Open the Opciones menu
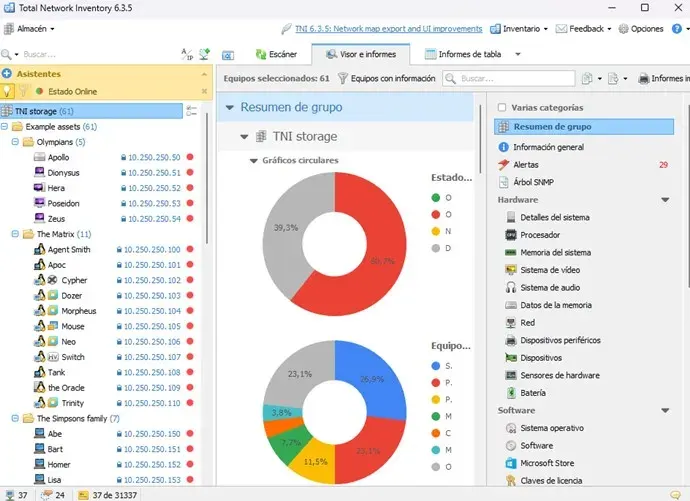Screen dimensions: 690x501 point(641,29)
